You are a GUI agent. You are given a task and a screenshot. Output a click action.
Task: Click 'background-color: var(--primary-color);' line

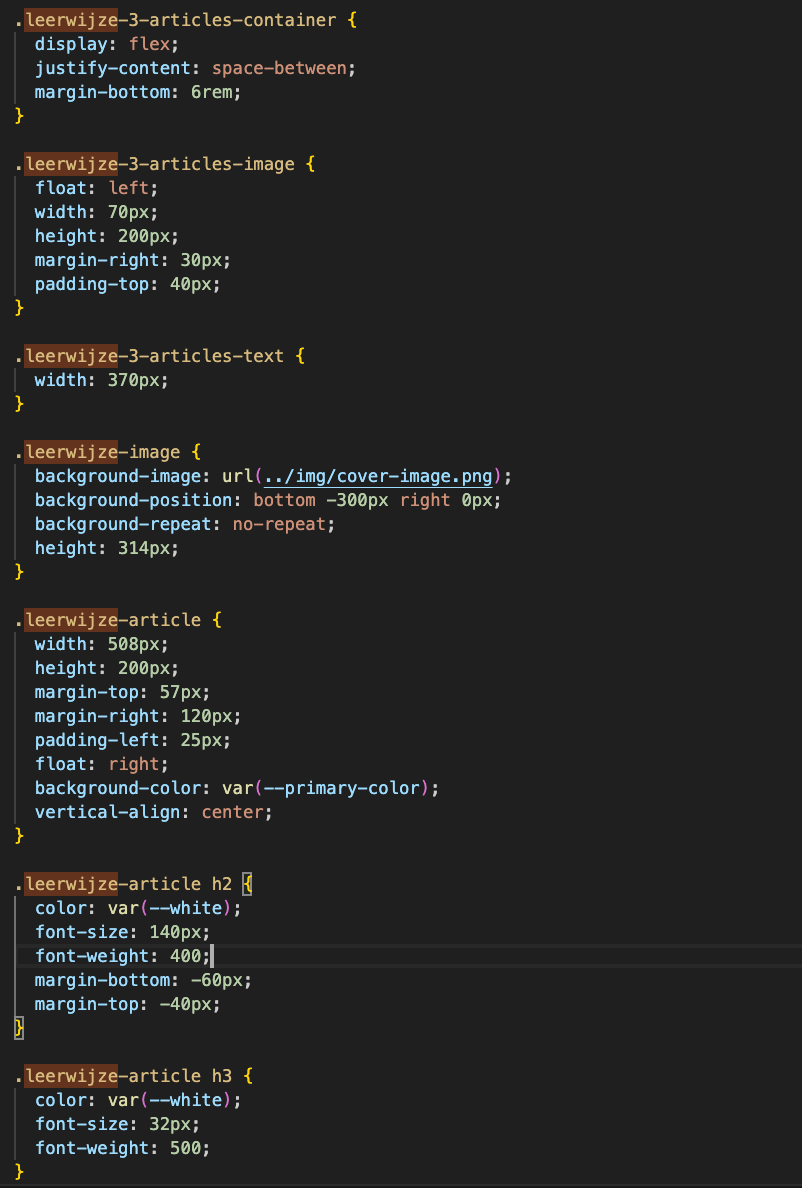point(237,788)
